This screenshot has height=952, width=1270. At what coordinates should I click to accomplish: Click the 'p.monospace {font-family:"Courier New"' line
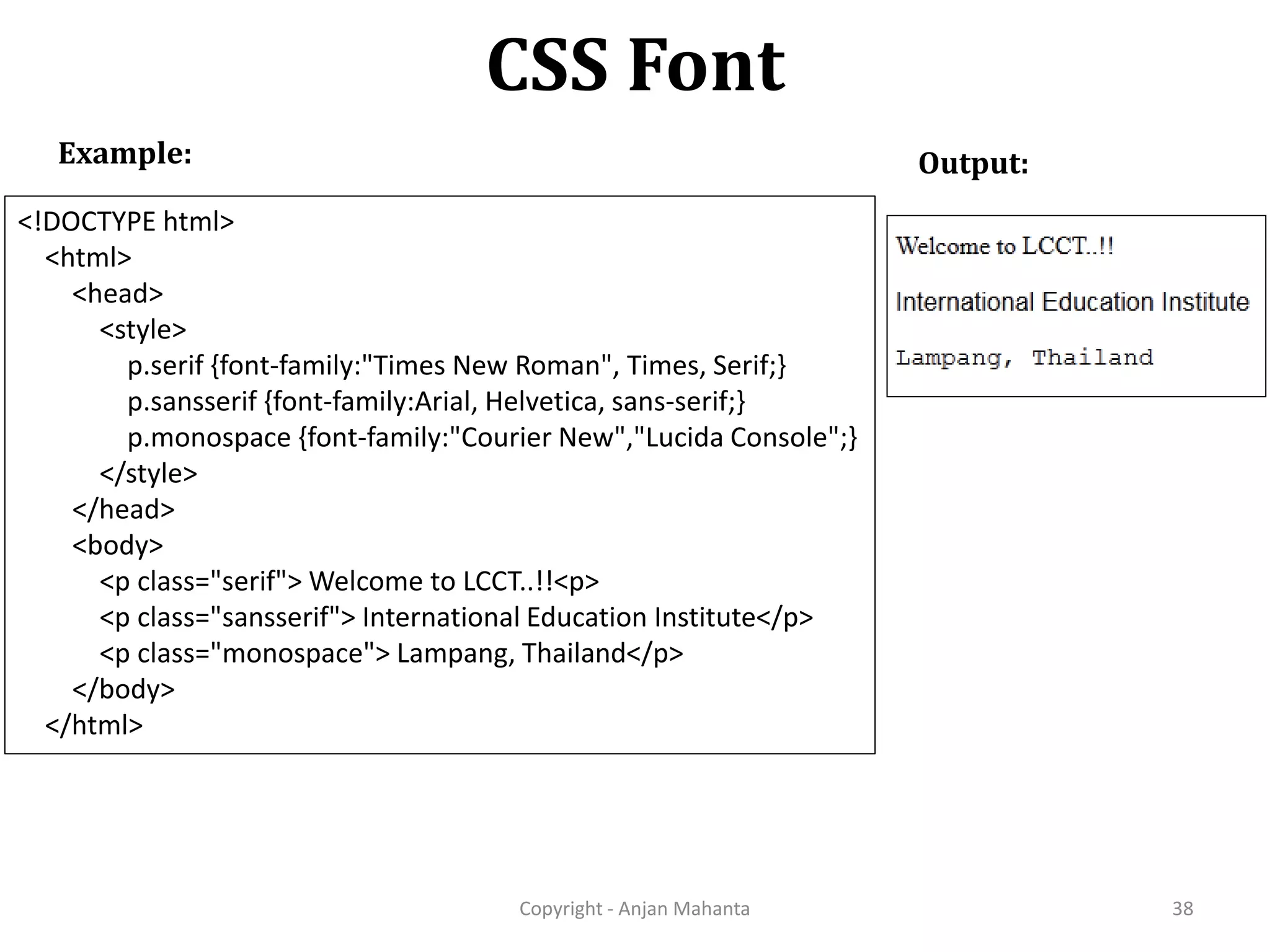click(492, 438)
